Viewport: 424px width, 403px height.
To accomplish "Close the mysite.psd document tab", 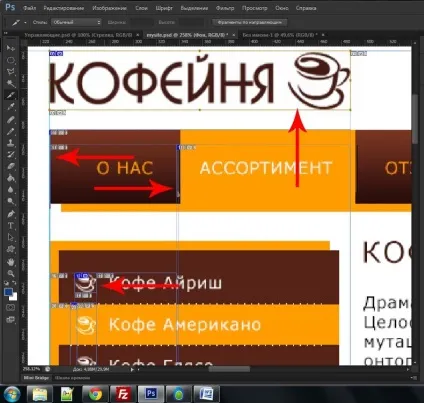I will (x=234, y=35).
